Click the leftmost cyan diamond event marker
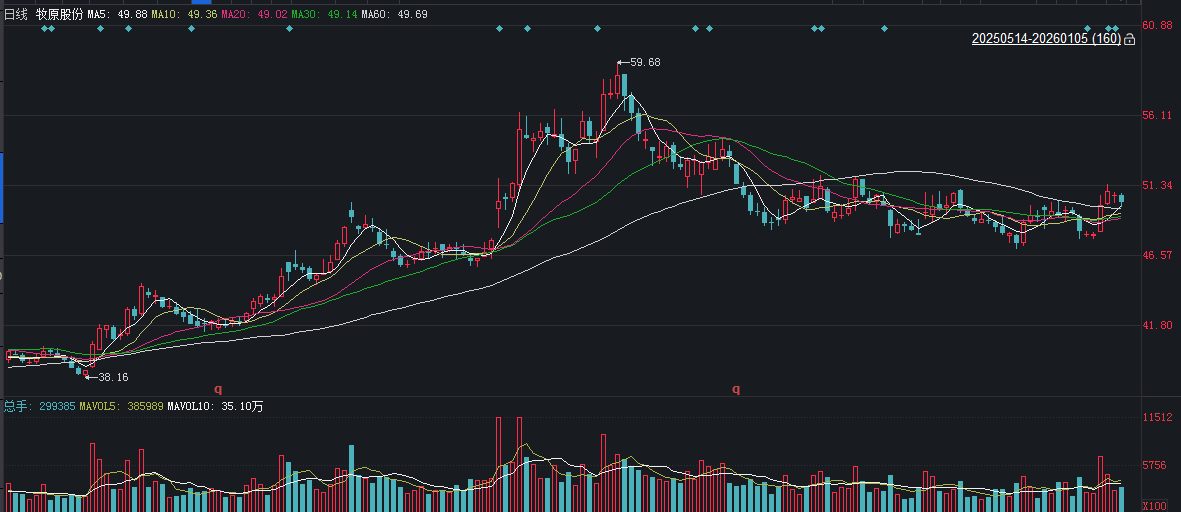Viewport: 1181px width, 512px height. (44, 29)
